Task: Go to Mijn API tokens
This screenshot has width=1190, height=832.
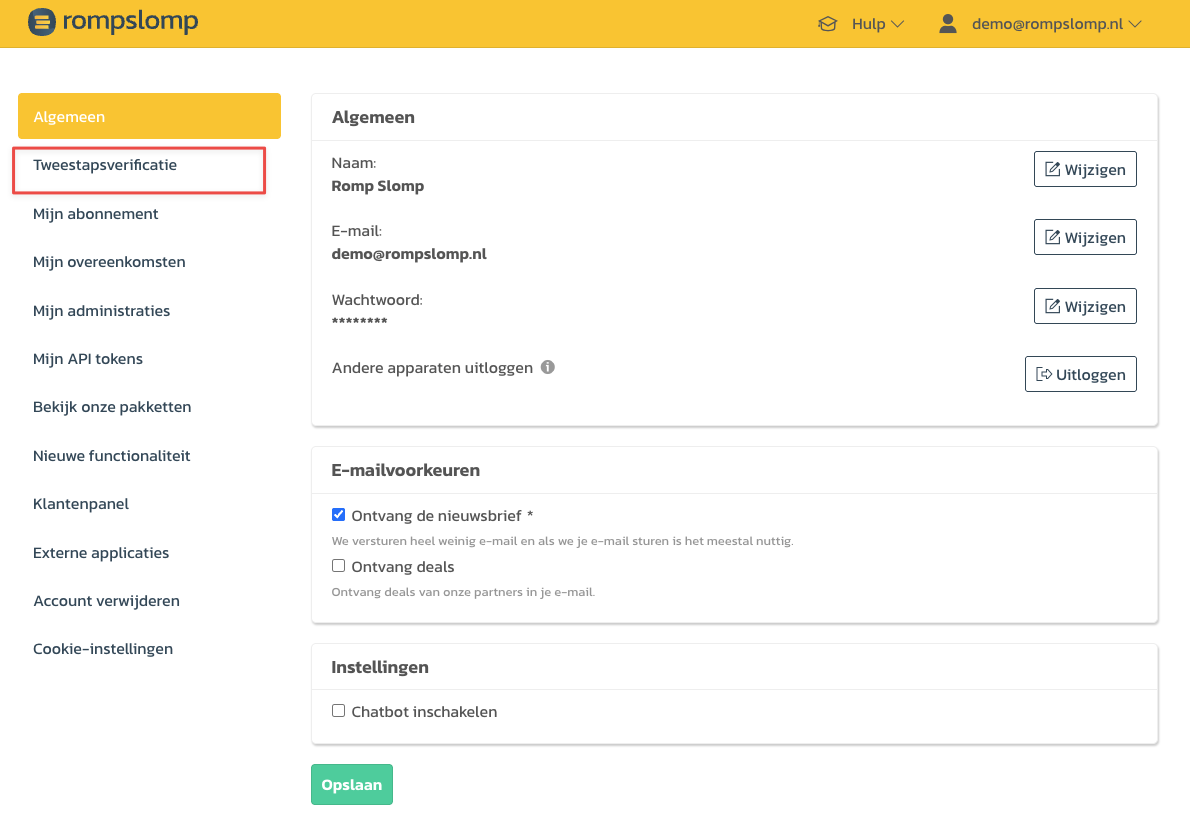Action: (88, 359)
